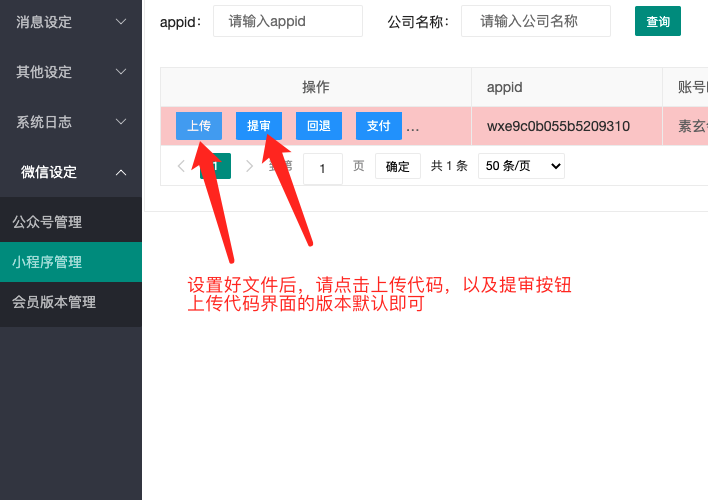The image size is (708, 500).
Task: Collapse the 微信设定 sidebar section
Action: pos(70,172)
